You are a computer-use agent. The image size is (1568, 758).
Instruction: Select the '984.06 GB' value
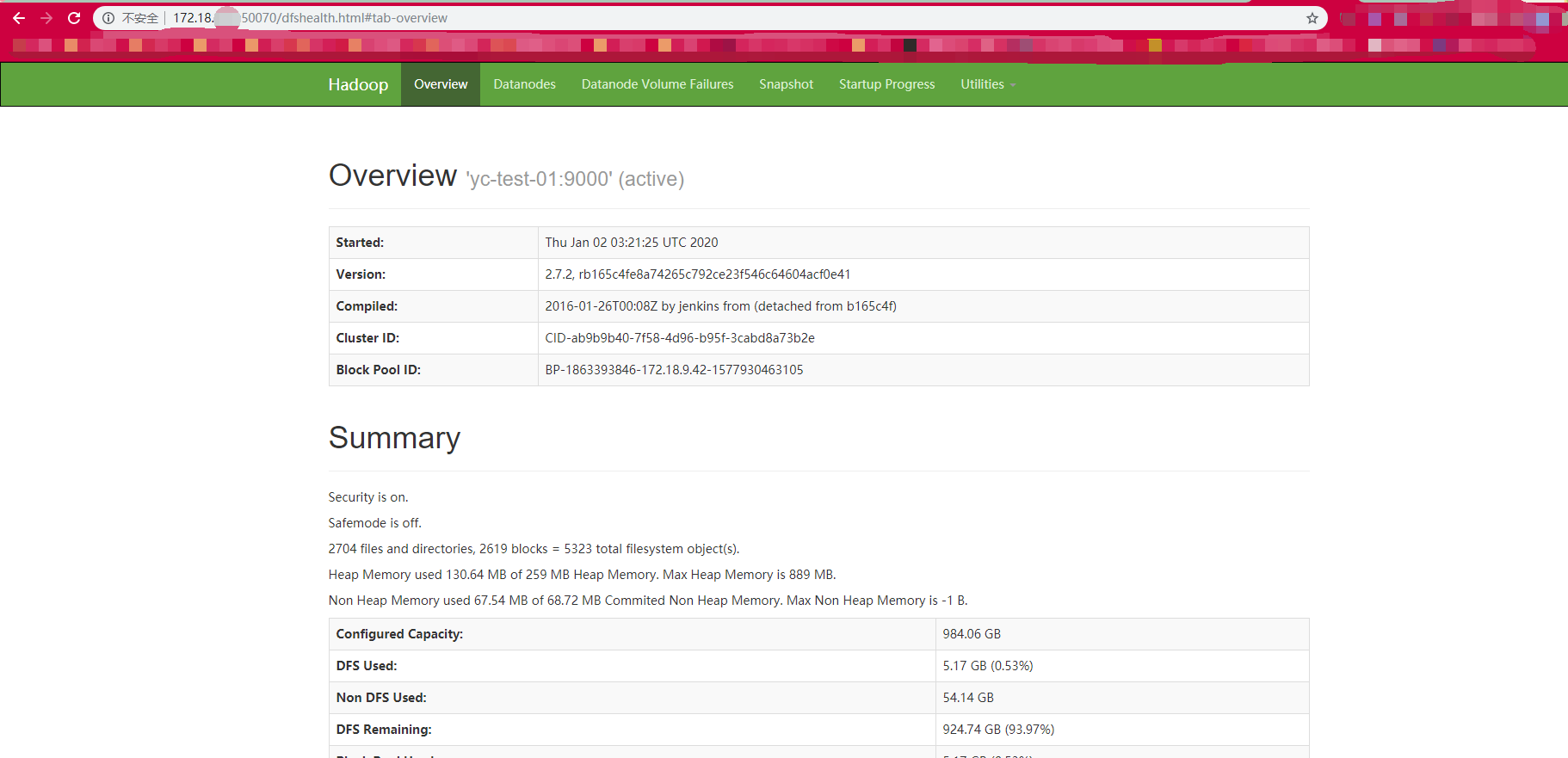point(972,634)
